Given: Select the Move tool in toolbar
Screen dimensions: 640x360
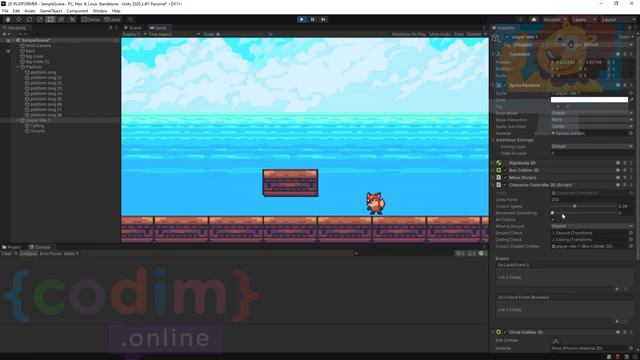Looking at the screenshot, I should click(x=18, y=19).
